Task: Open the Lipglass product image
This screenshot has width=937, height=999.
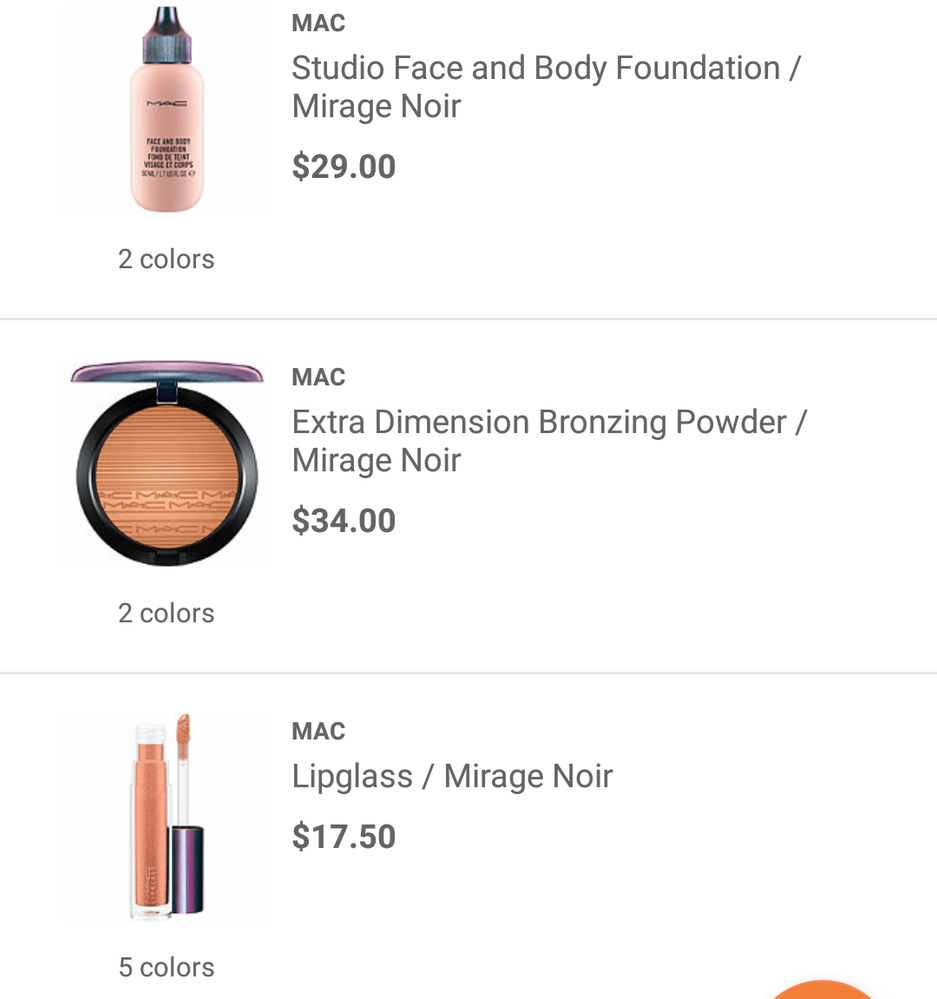Action: pos(167,815)
